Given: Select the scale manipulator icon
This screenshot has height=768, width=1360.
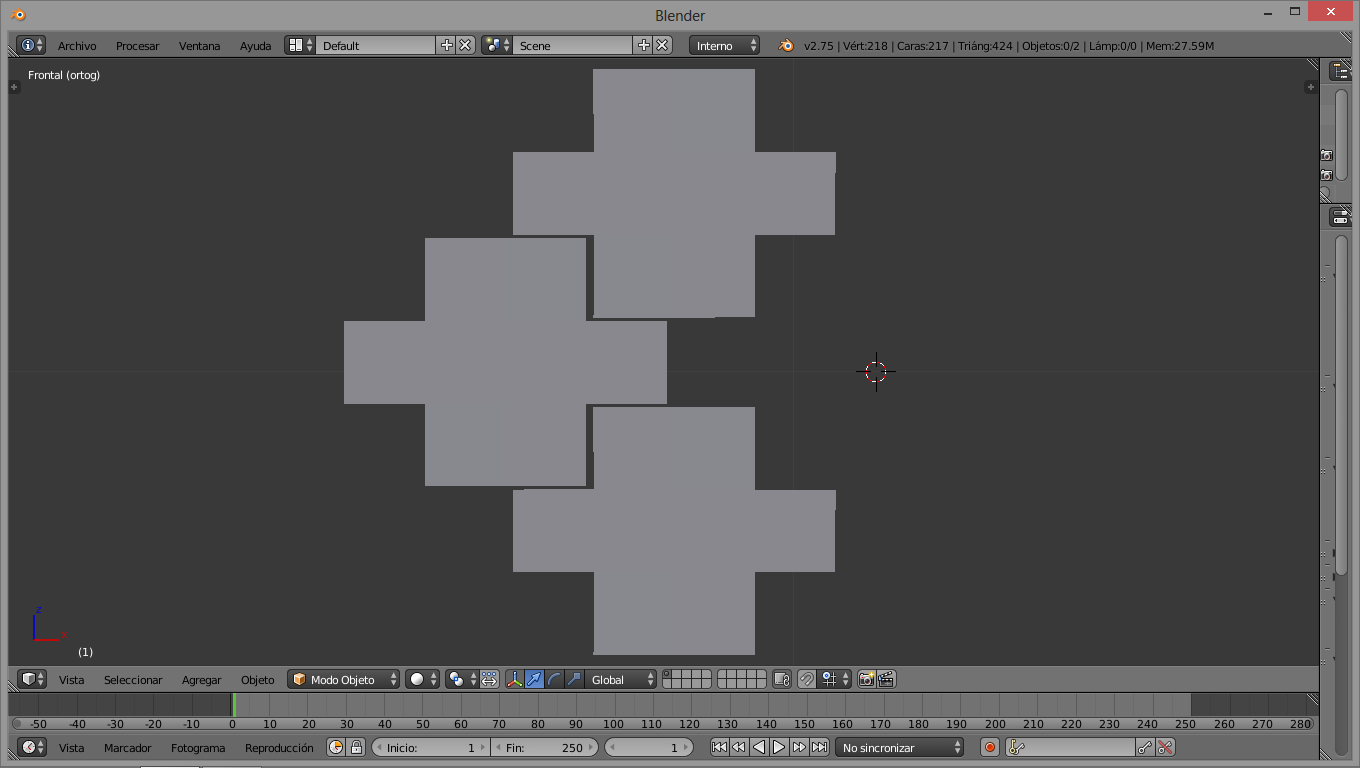Looking at the screenshot, I should pyautogui.click(x=574, y=679).
